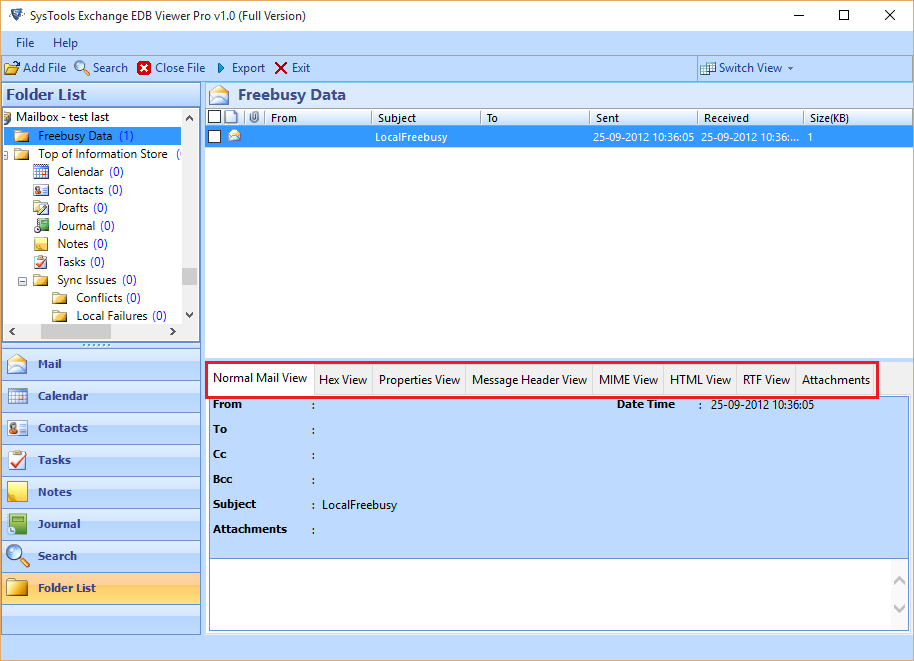The image size is (914, 661).
Task: Switch to the MIME View tab
Action: coord(628,380)
